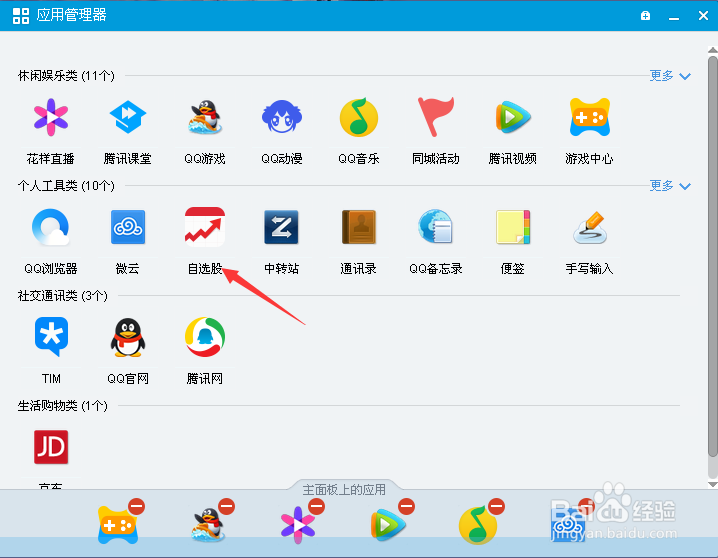The image size is (718, 558).
Task: Open the 通讯录 address book
Action: pyautogui.click(x=359, y=227)
